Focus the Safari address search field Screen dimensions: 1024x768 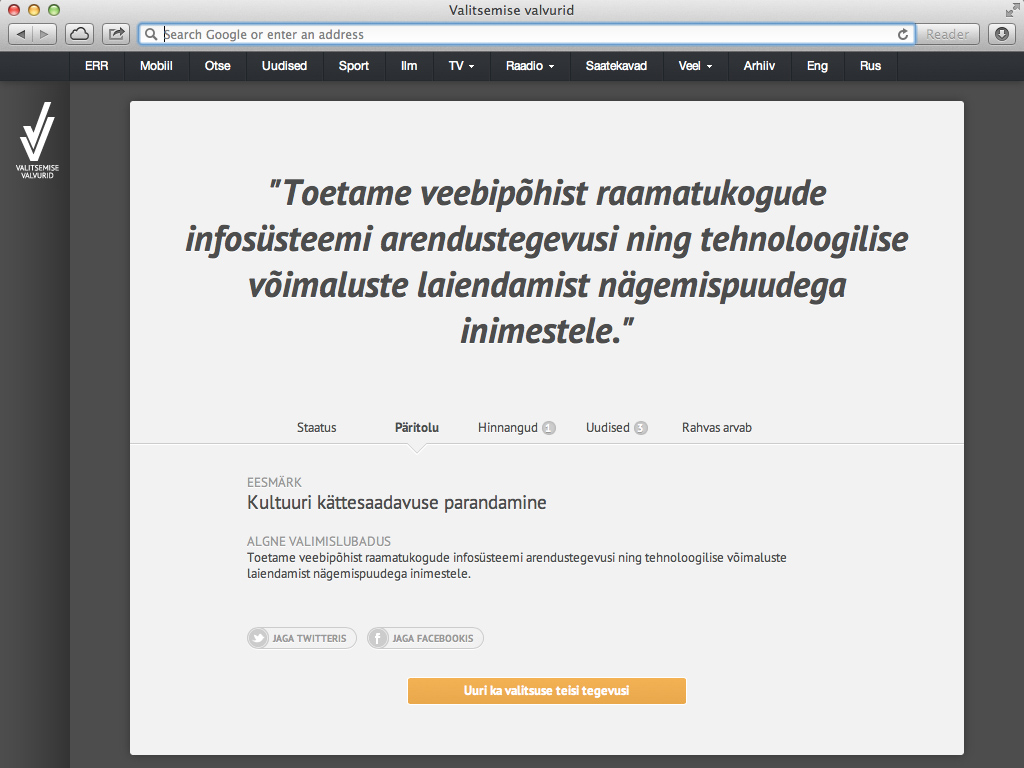pyautogui.click(x=520, y=34)
